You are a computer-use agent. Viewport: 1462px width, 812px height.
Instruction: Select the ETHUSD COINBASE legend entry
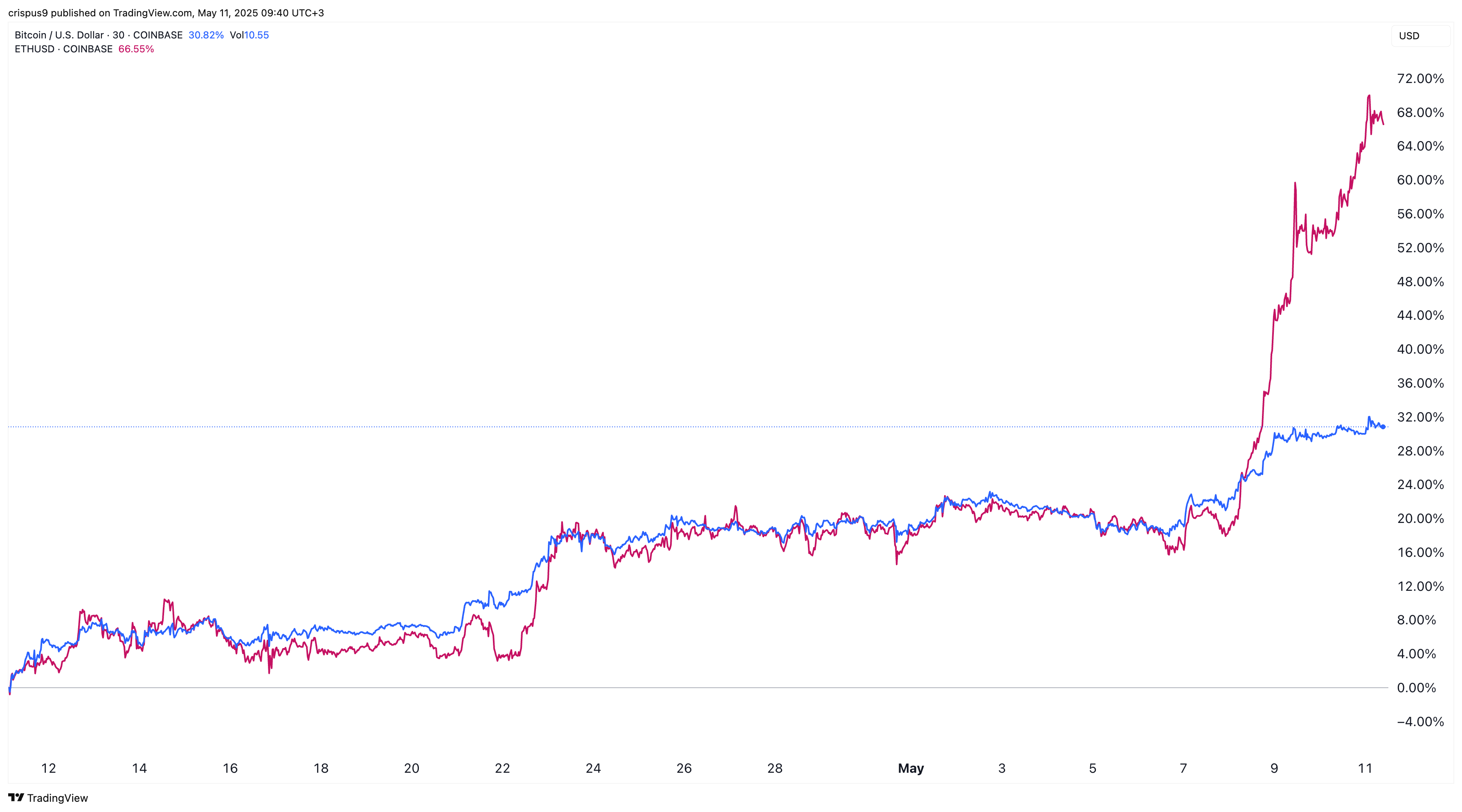63,49
